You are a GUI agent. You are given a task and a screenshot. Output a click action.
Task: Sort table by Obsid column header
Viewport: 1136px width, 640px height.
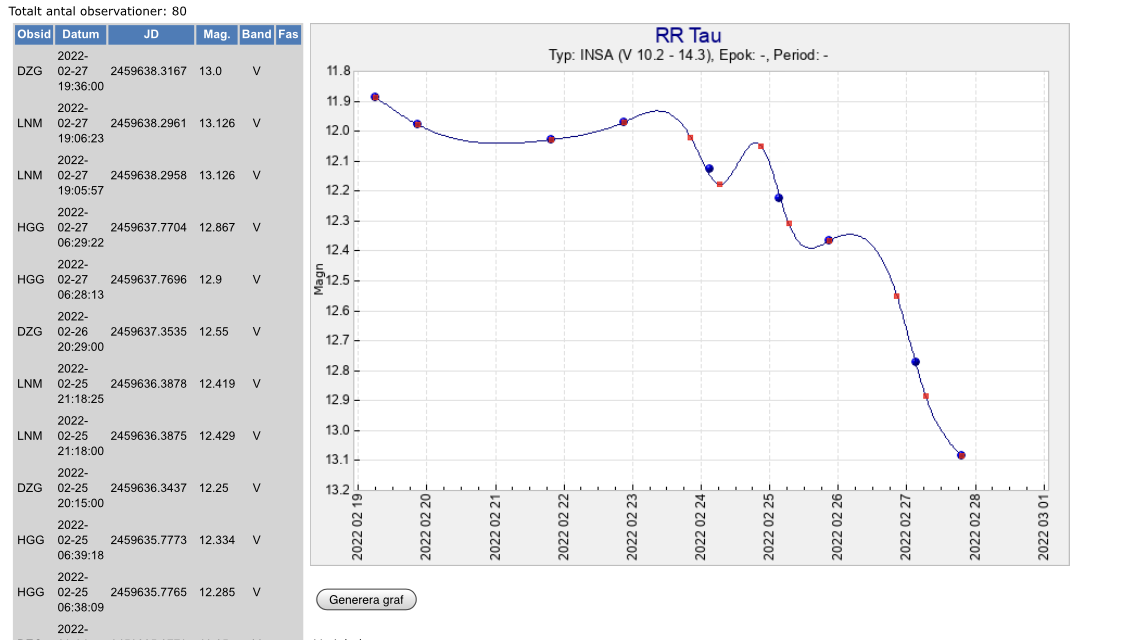pos(33,34)
